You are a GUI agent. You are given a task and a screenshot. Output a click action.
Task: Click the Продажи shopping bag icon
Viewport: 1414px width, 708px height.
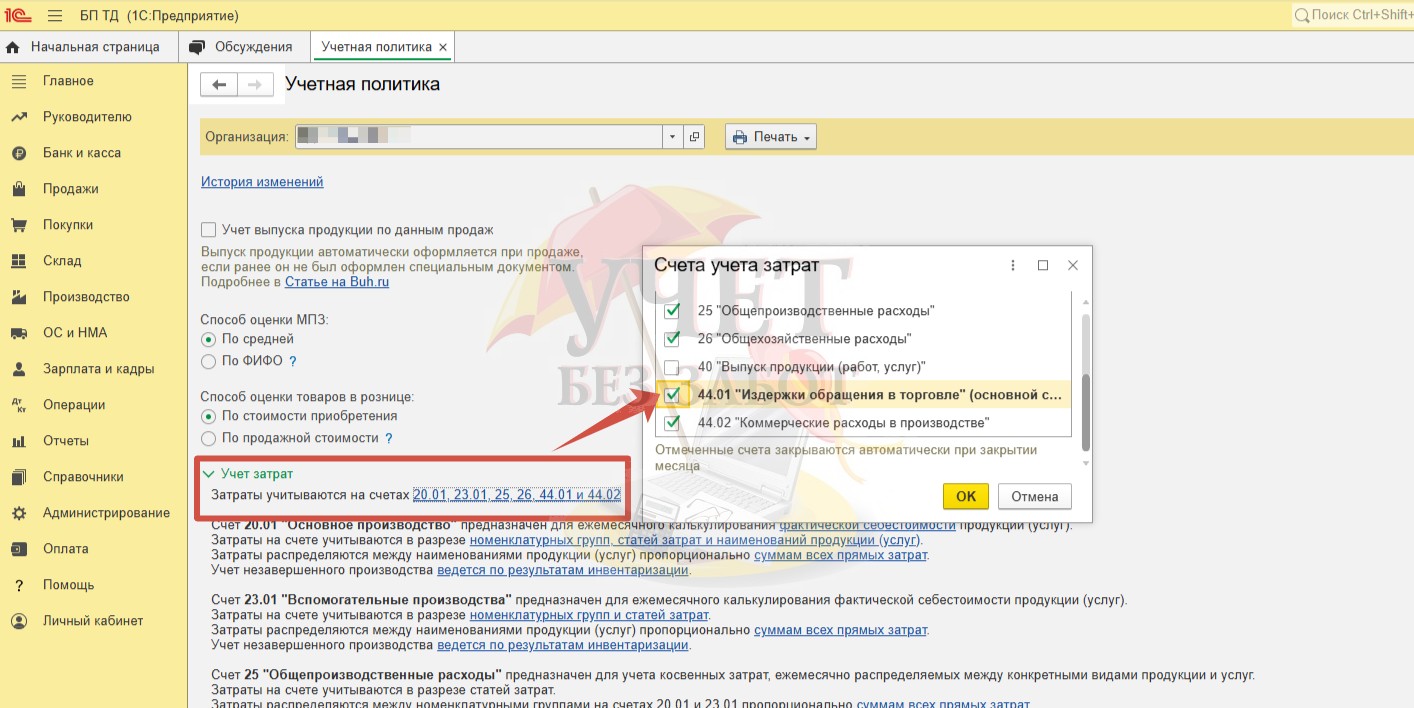tap(18, 189)
